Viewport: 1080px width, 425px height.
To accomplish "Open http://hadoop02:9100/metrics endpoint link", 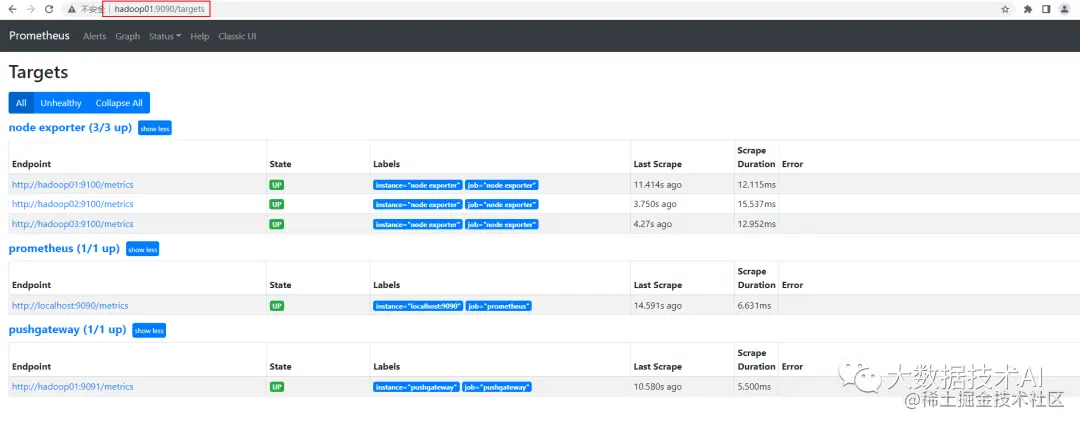I will point(72,204).
